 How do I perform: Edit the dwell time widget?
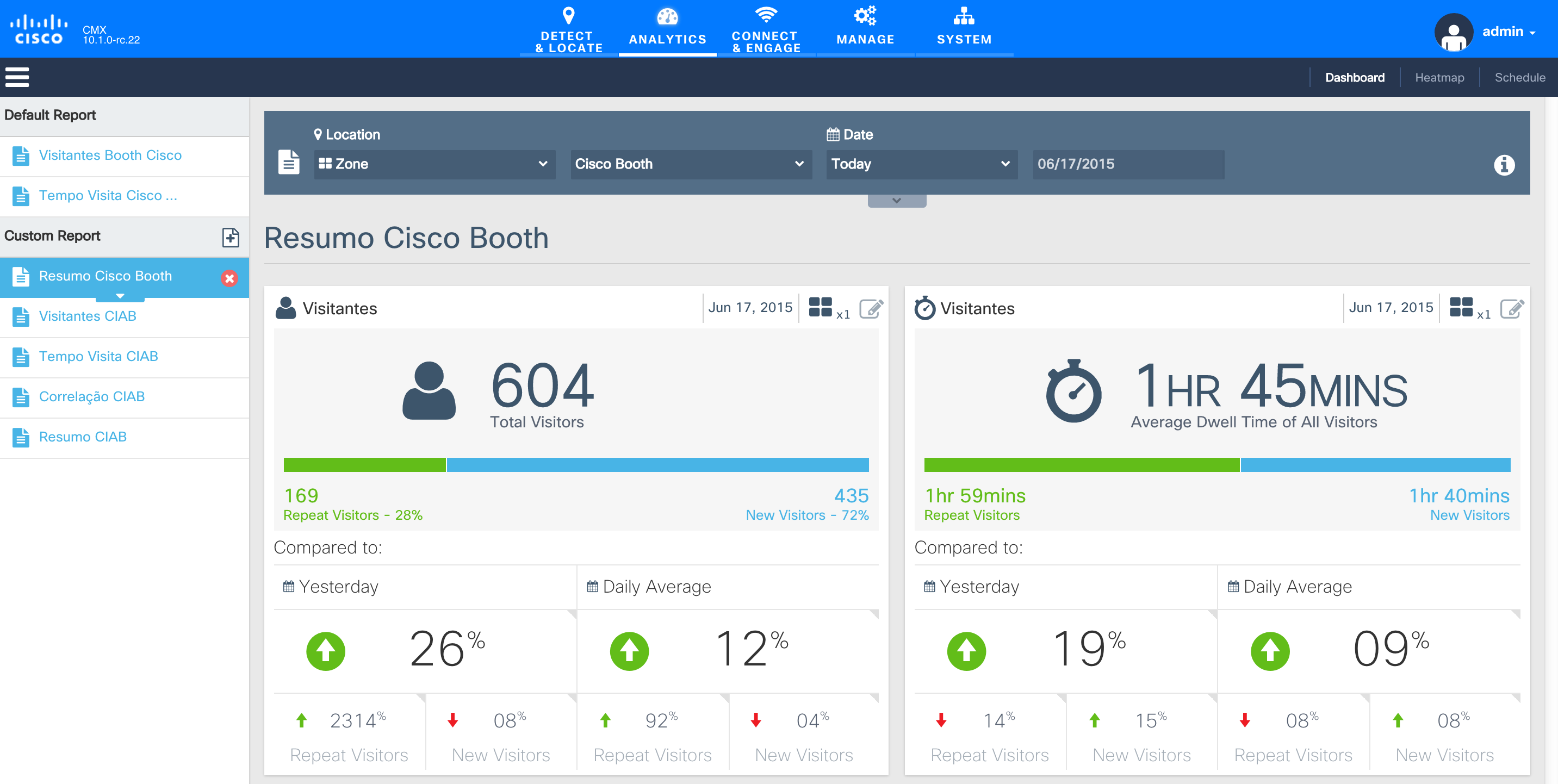tap(1511, 309)
